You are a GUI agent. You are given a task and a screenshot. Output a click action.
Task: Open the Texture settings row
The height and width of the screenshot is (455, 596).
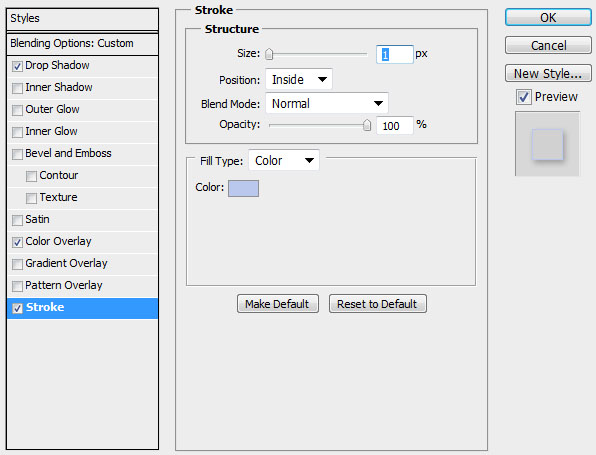pos(82,198)
